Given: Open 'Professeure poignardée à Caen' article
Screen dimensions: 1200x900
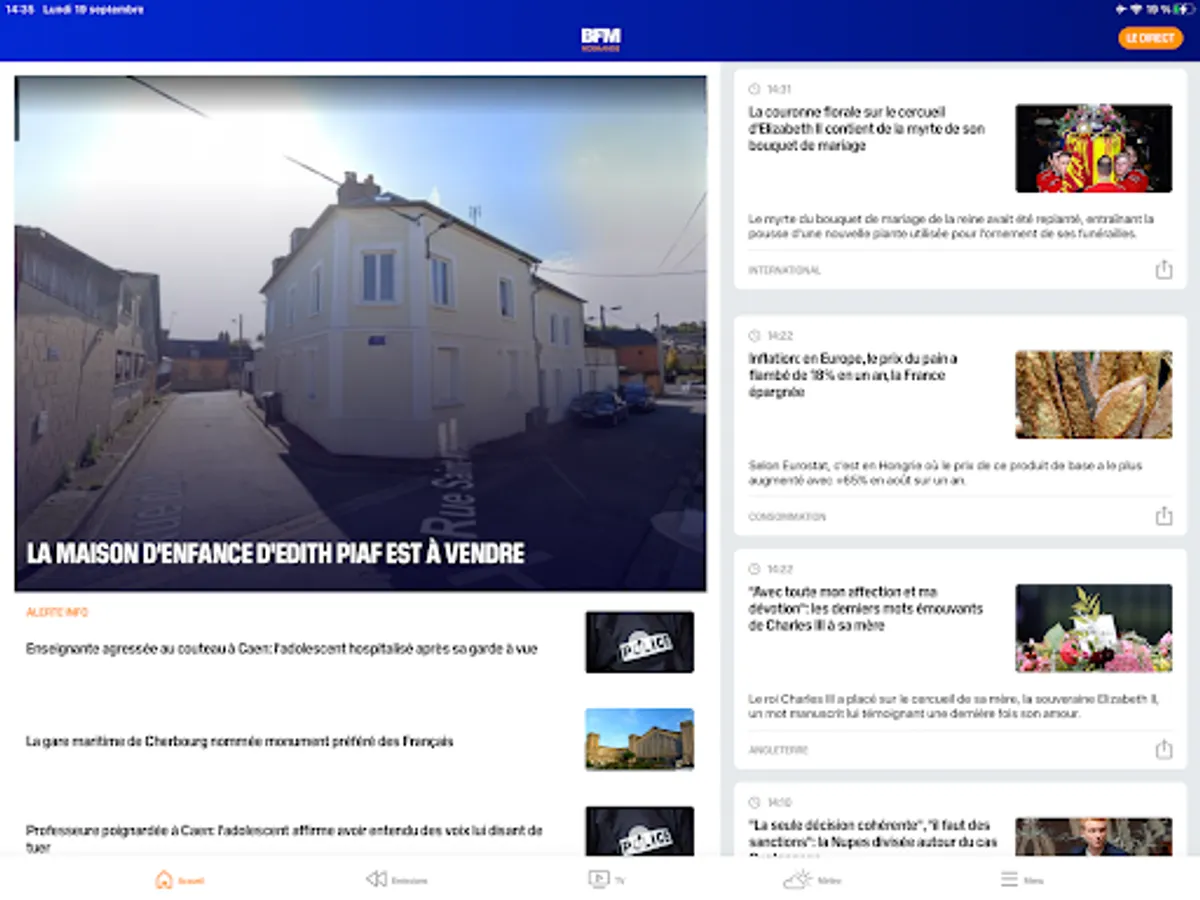Looking at the screenshot, I should [285, 838].
